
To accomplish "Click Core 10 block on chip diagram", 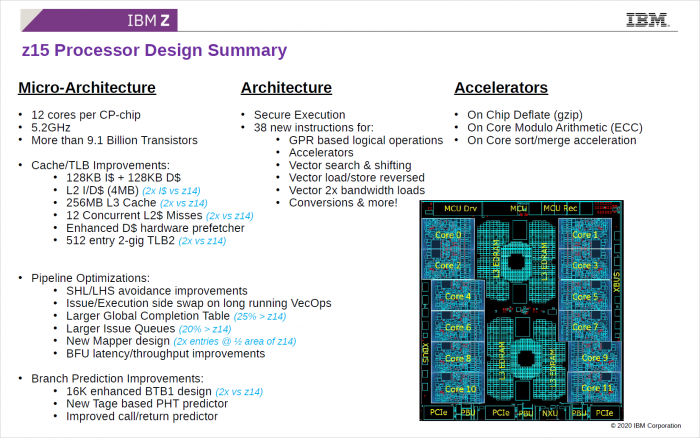I will pos(458,388).
